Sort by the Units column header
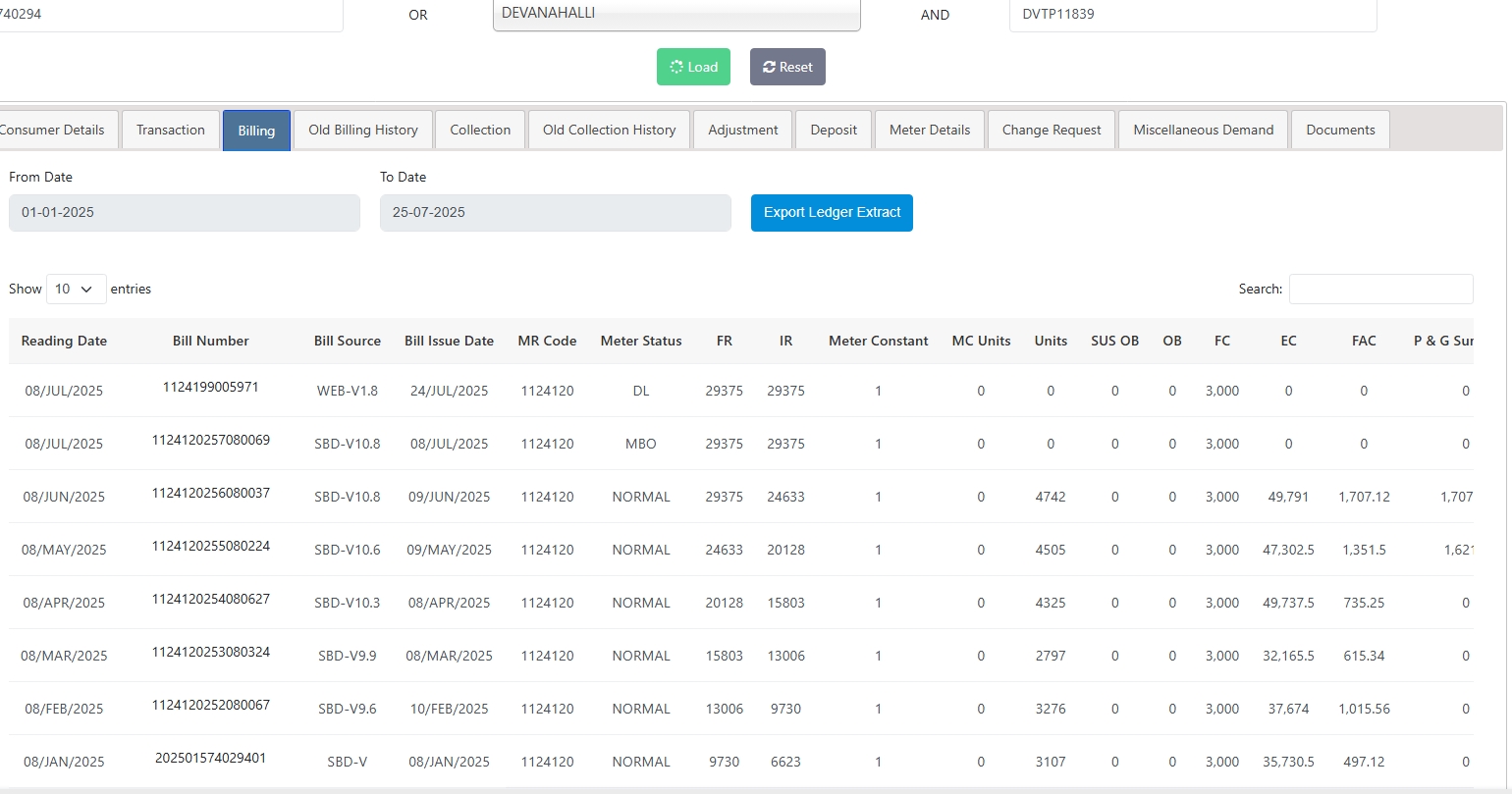Image resolution: width=1512 pixels, height=794 pixels. click(1051, 341)
